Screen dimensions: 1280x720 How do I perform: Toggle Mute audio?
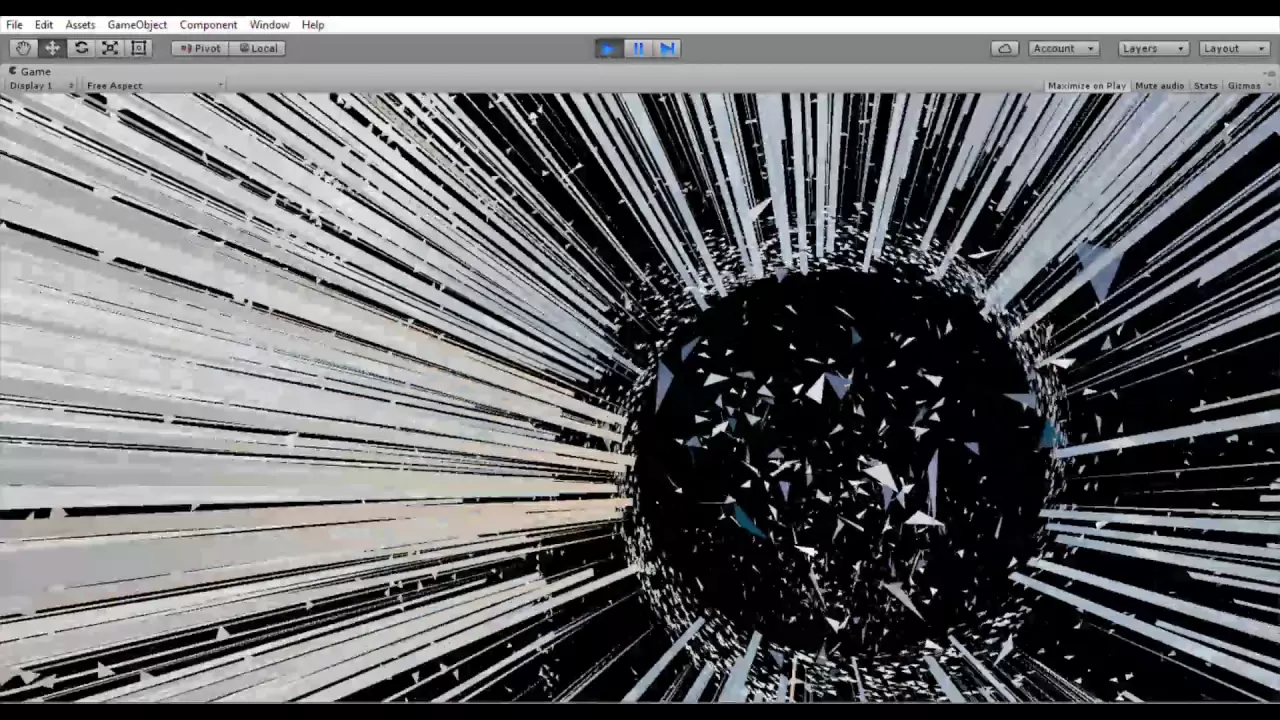1160,86
